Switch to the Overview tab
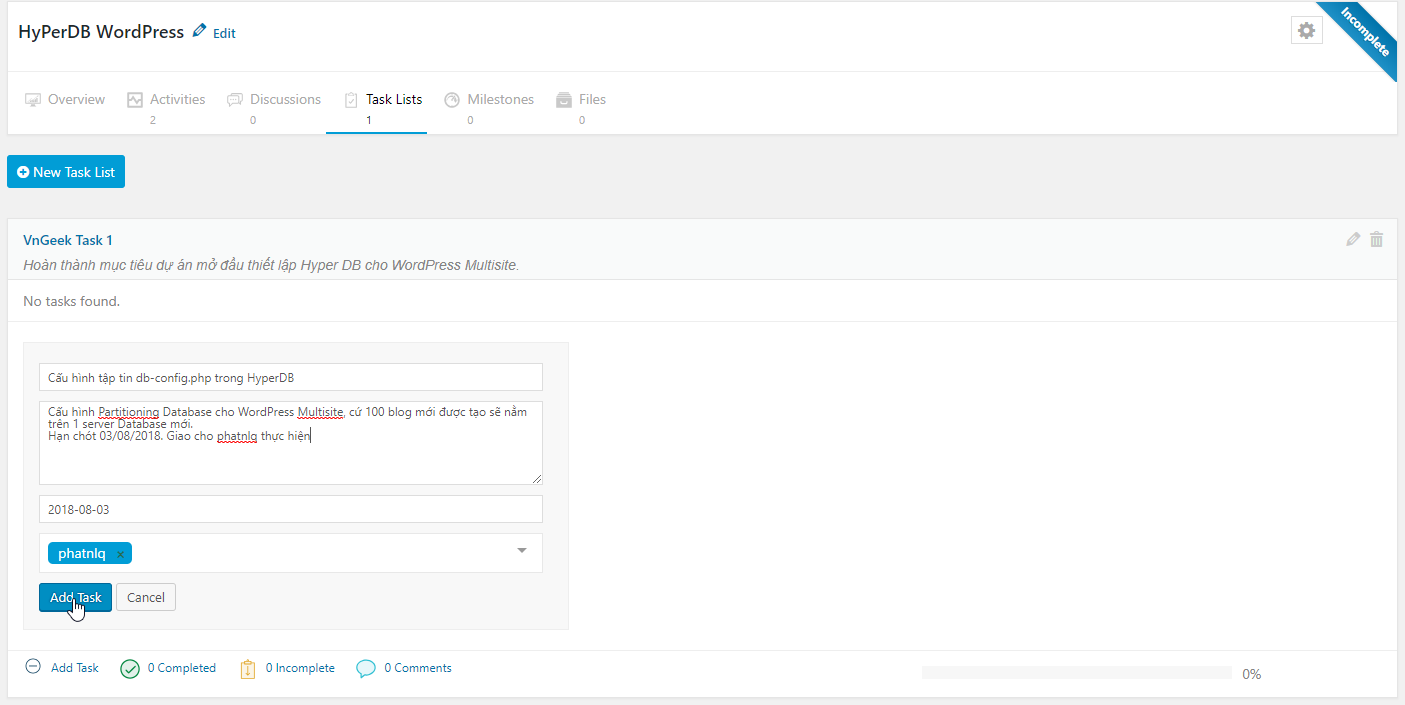1405x705 pixels. coord(65,100)
